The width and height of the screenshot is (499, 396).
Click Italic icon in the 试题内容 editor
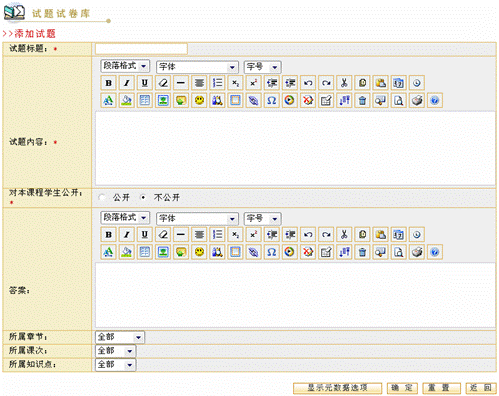click(x=126, y=83)
